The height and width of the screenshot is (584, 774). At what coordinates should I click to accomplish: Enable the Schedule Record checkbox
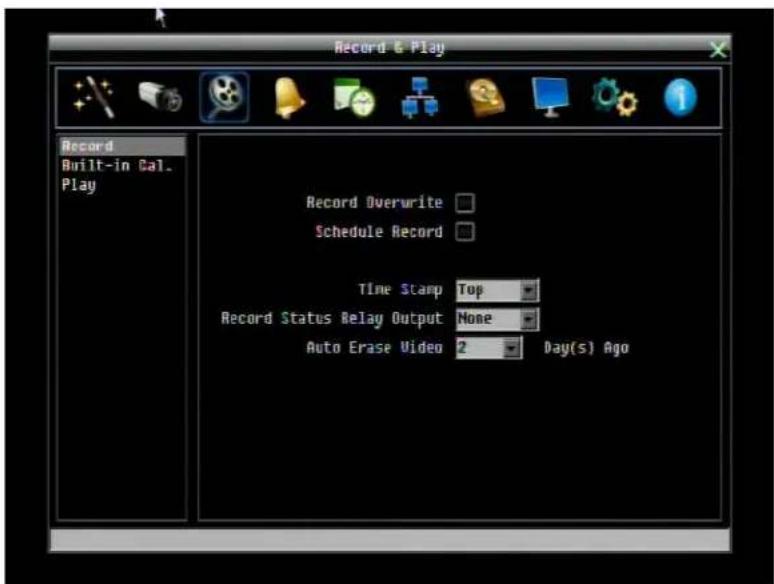[x=465, y=232]
